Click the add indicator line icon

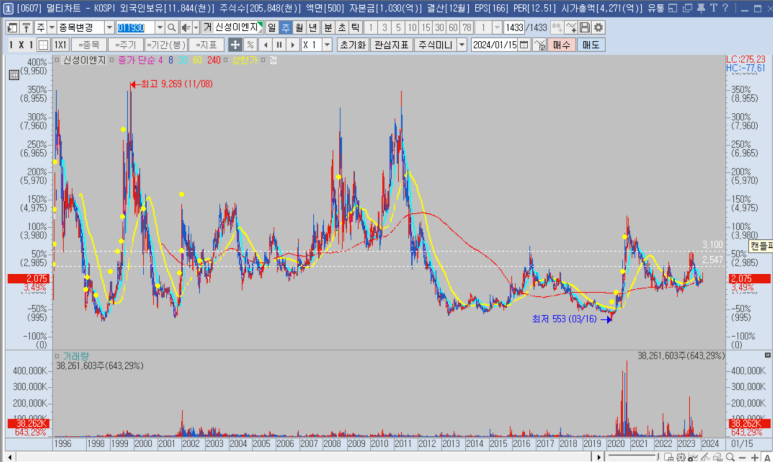pyautogui.click(x=571, y=28)
